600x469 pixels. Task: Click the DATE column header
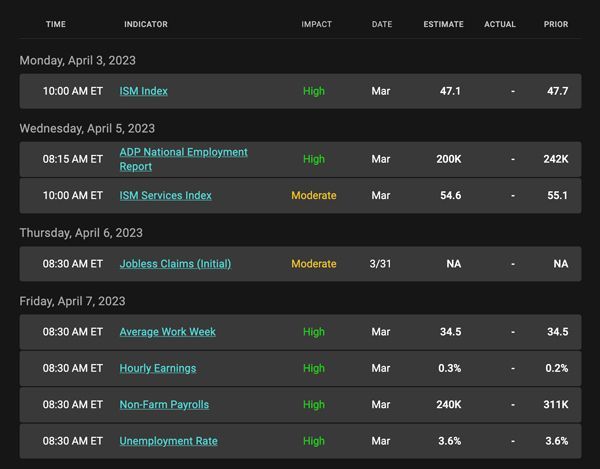point(382,24)
